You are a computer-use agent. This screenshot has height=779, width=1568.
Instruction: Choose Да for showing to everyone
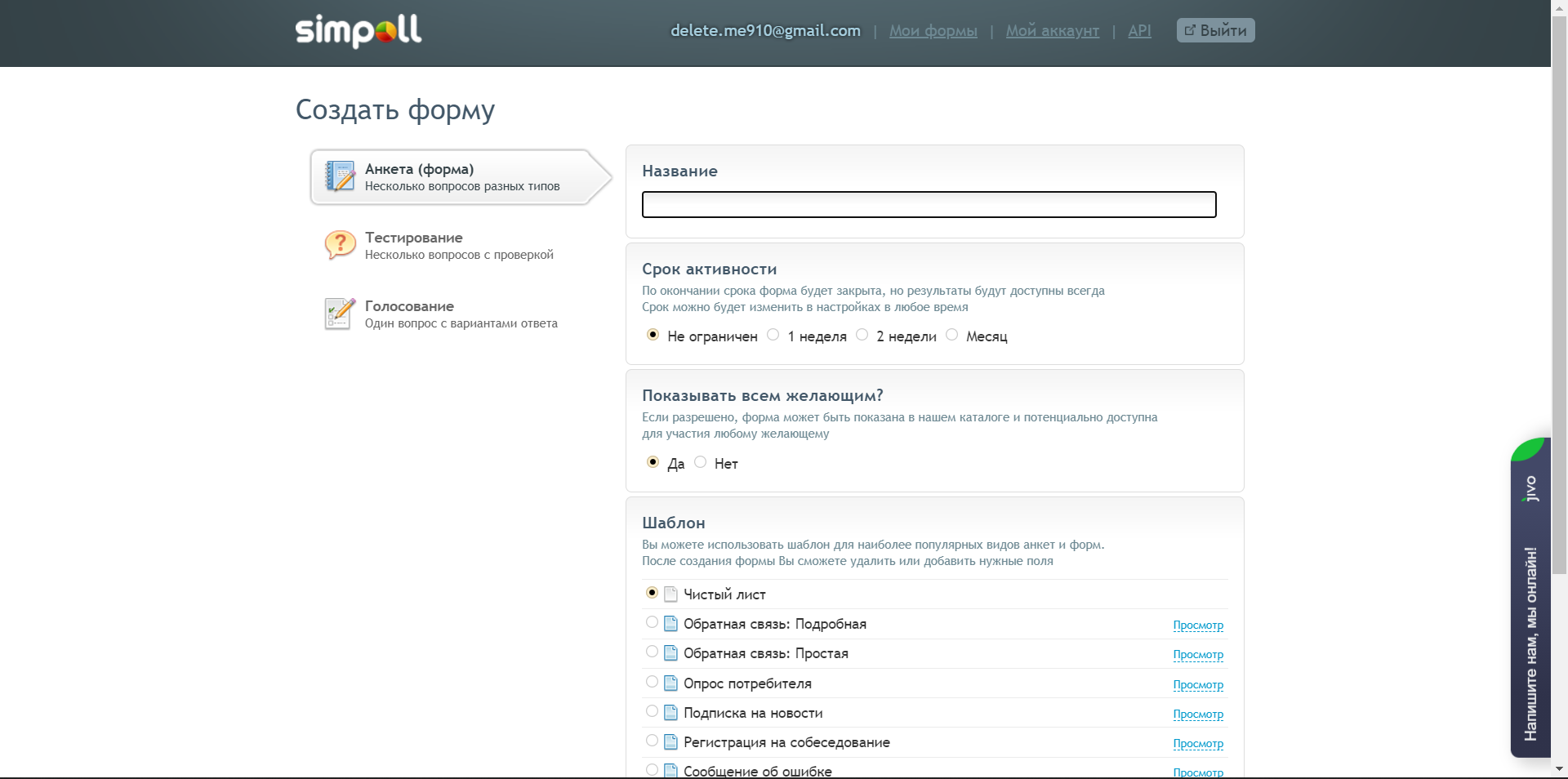(653, 462)
